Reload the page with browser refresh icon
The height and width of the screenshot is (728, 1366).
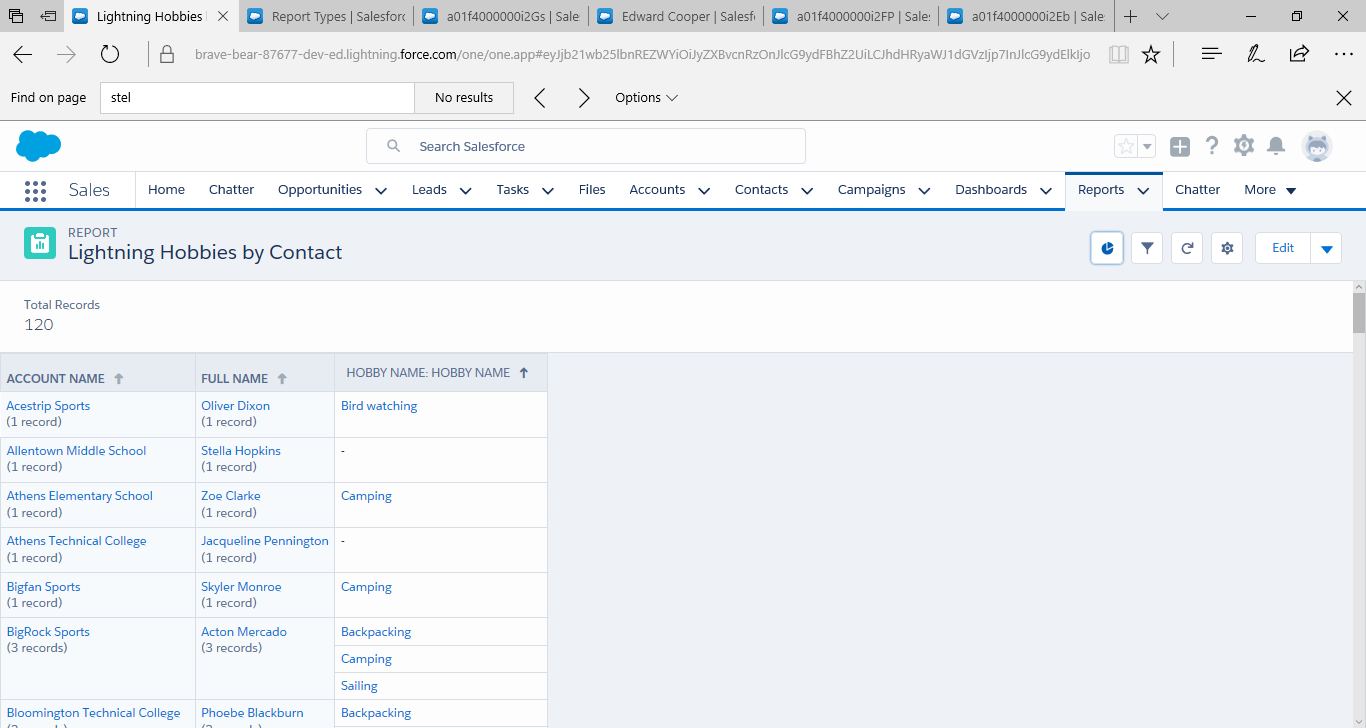click(110, 55)
